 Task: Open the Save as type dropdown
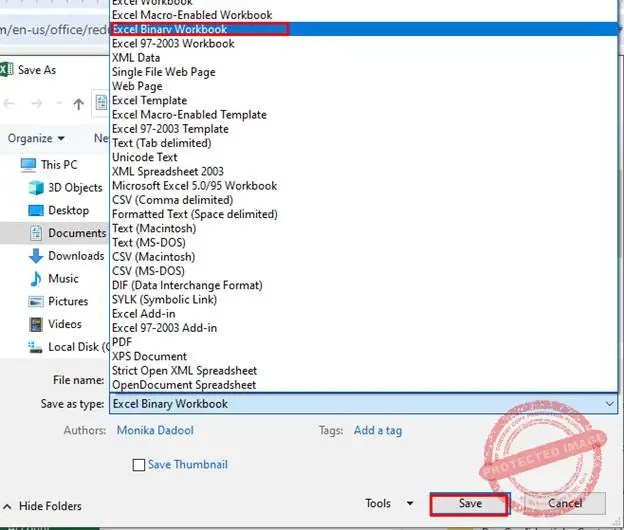[x=363, y=404]
